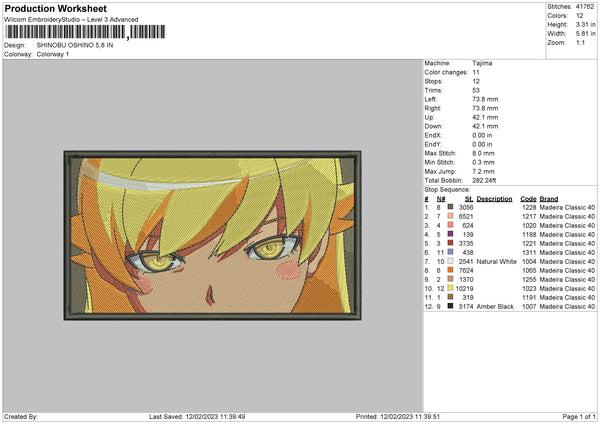Click the Brand column header
Screen dimensions: 600x424
(549, 199)
